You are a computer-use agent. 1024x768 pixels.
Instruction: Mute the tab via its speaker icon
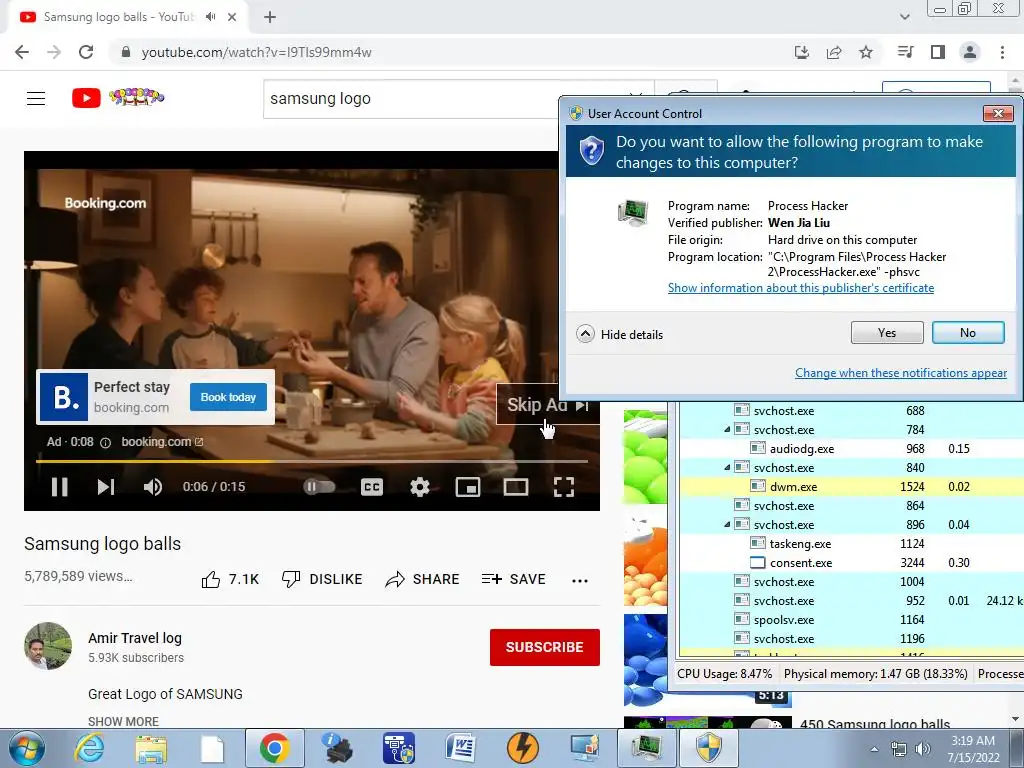point(210,17)
